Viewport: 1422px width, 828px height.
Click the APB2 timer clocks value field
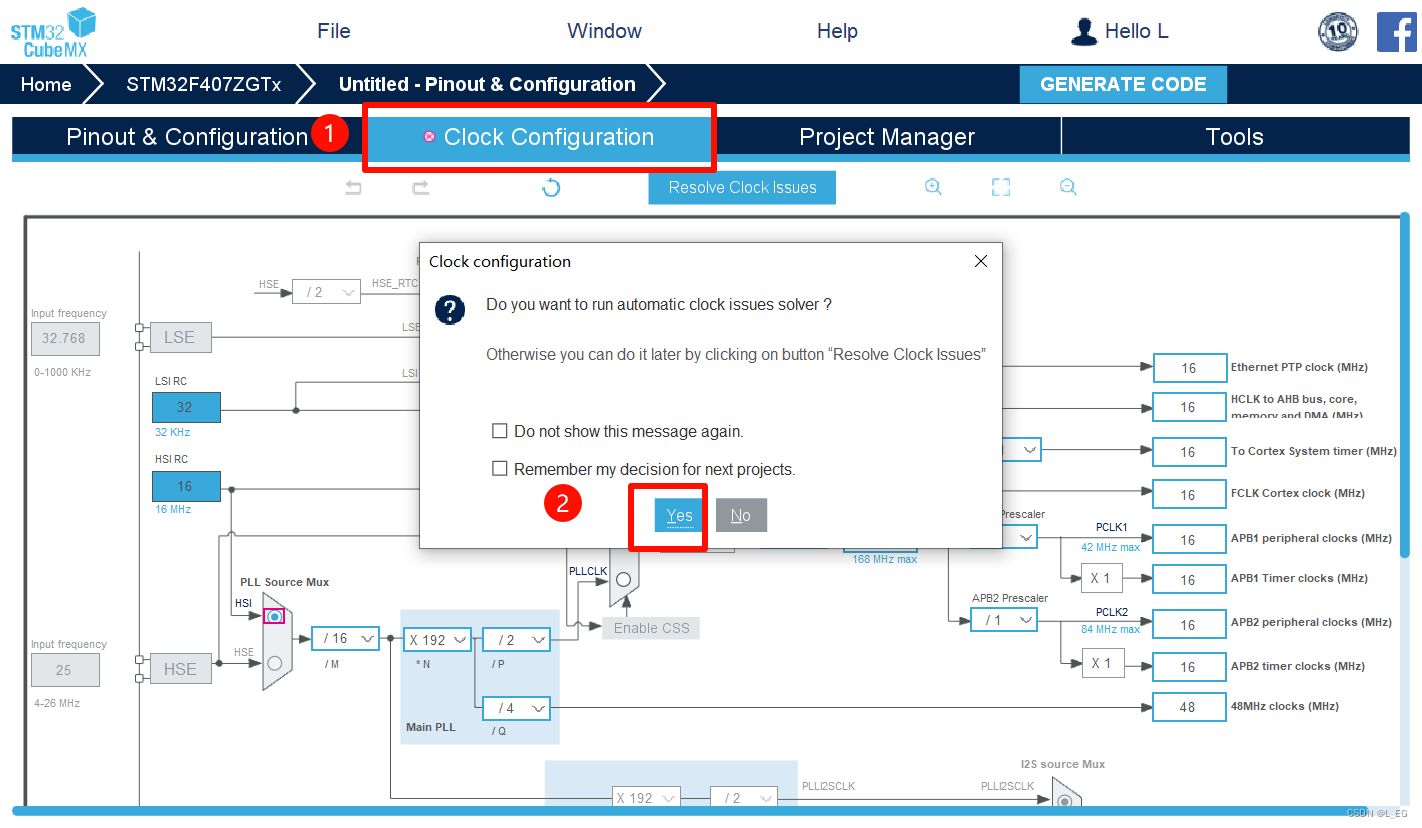click(1189, 666)
